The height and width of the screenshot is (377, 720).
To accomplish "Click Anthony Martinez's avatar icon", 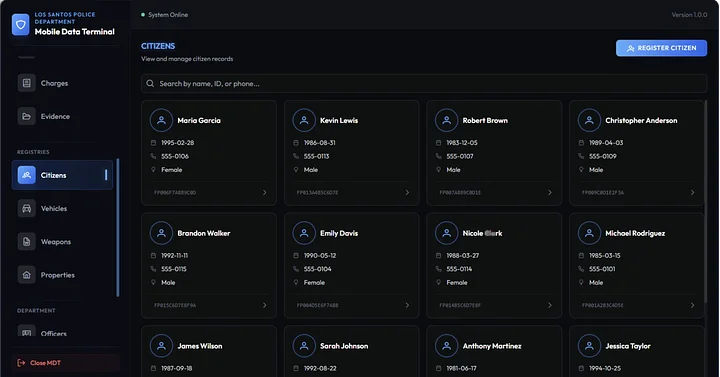I will (x=446, y=346).
